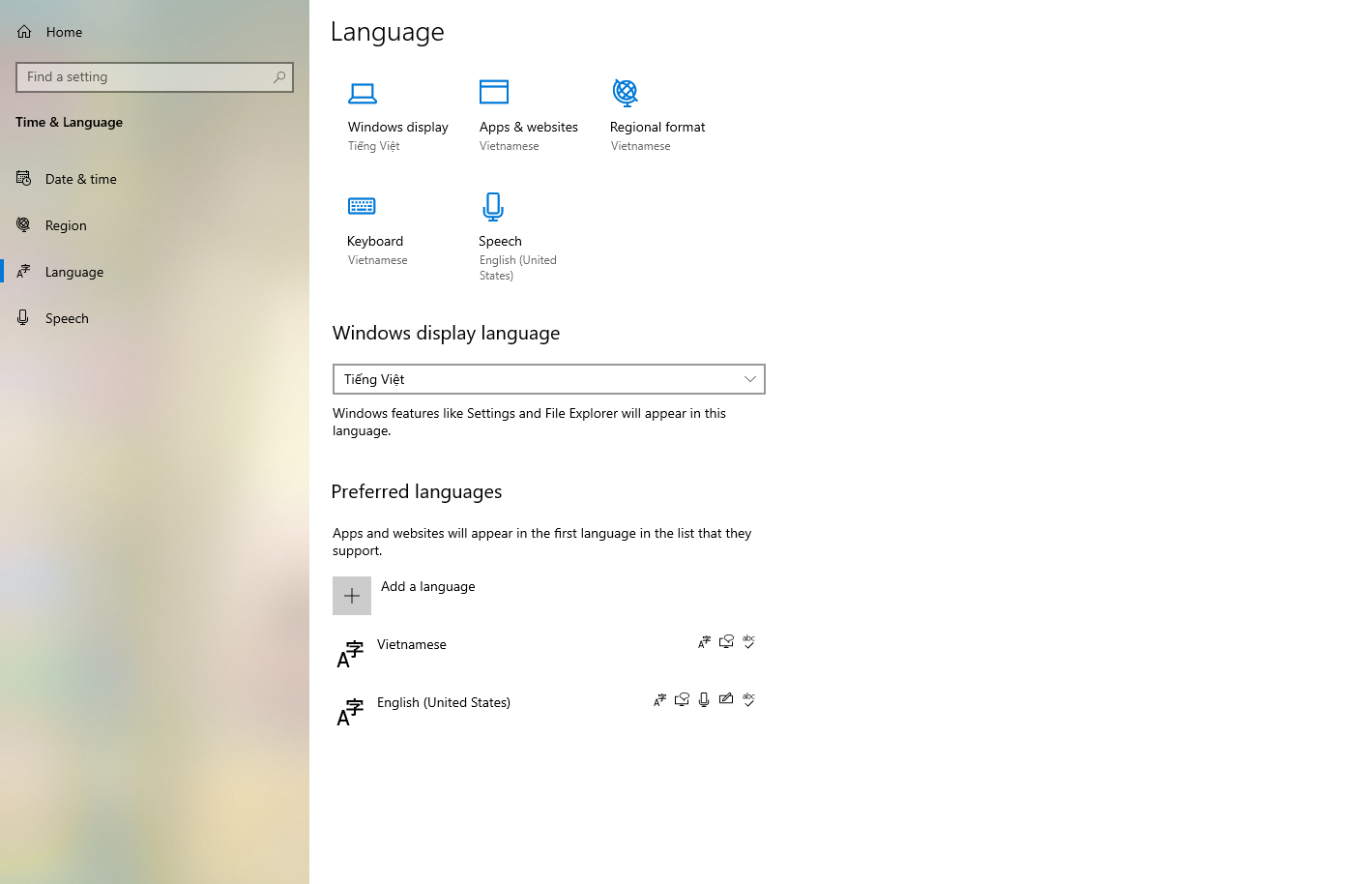The height and width of the screenshot is (884, 1372).
Task: Click the Windows display tile label
Action: point(398,127)
